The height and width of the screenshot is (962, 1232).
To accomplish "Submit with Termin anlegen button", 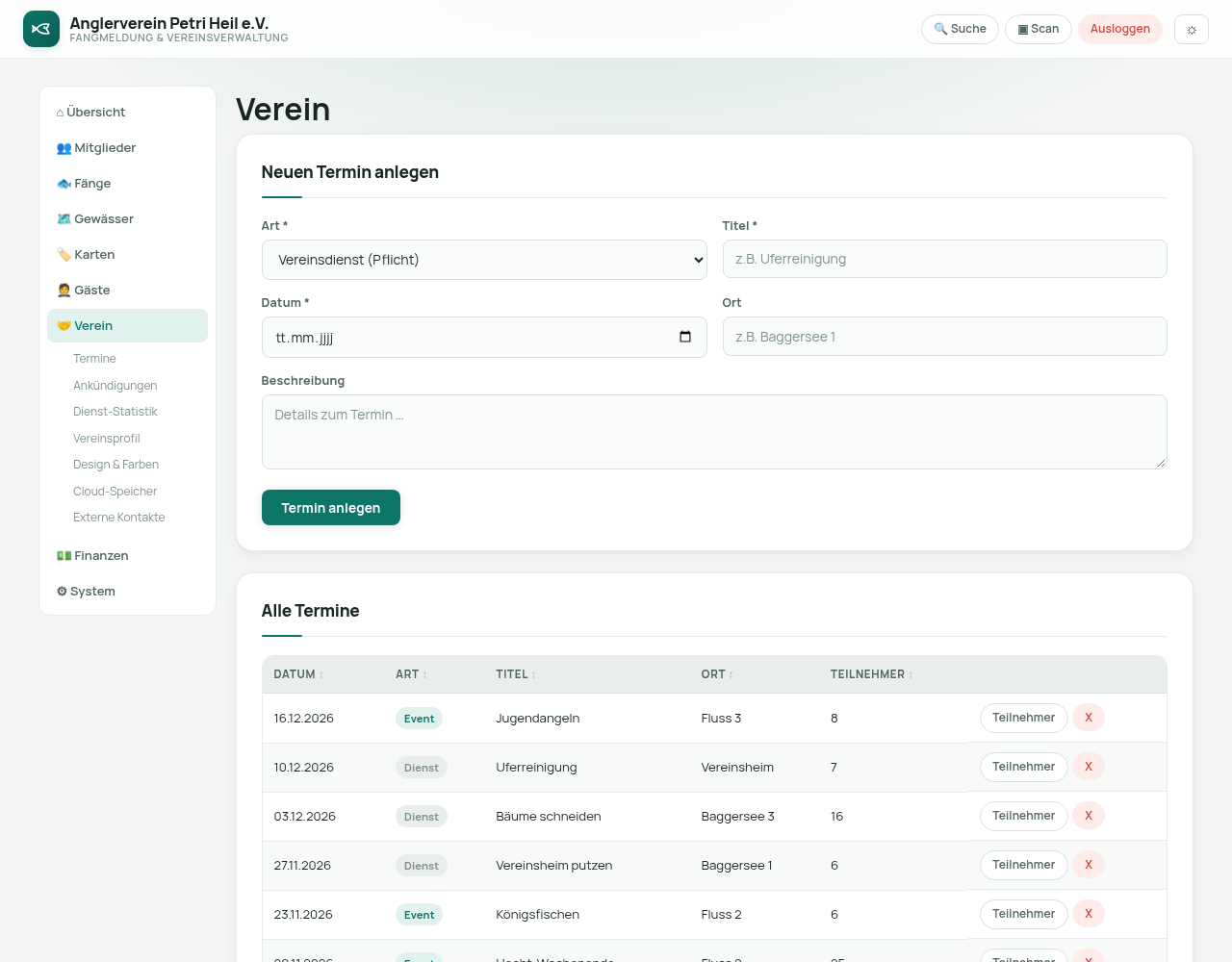I will point(331,508).
